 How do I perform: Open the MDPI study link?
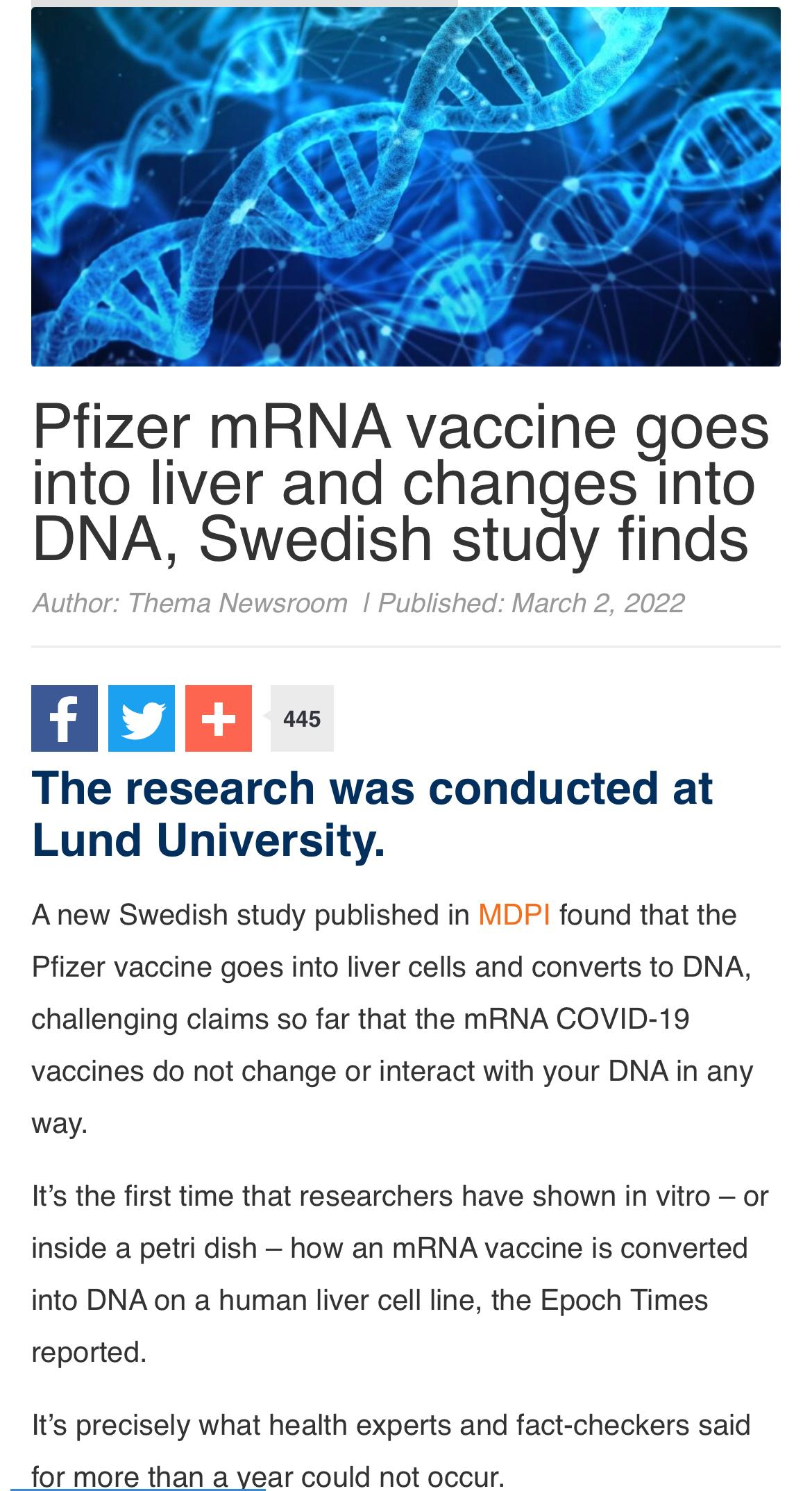(x=514, y=914)
